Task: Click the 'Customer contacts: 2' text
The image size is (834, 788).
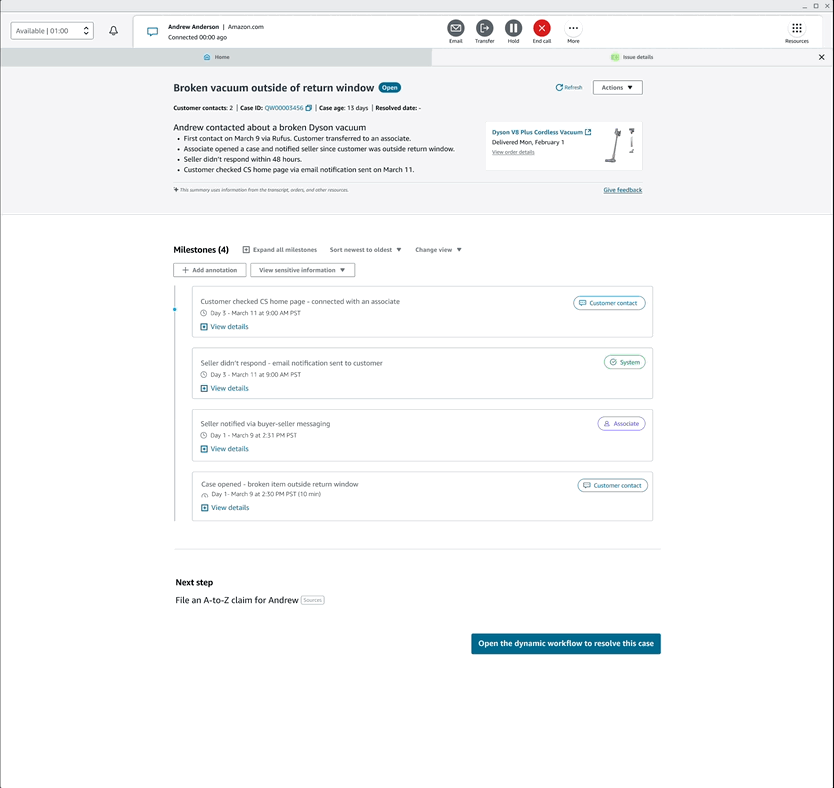Action: point(203,108)
